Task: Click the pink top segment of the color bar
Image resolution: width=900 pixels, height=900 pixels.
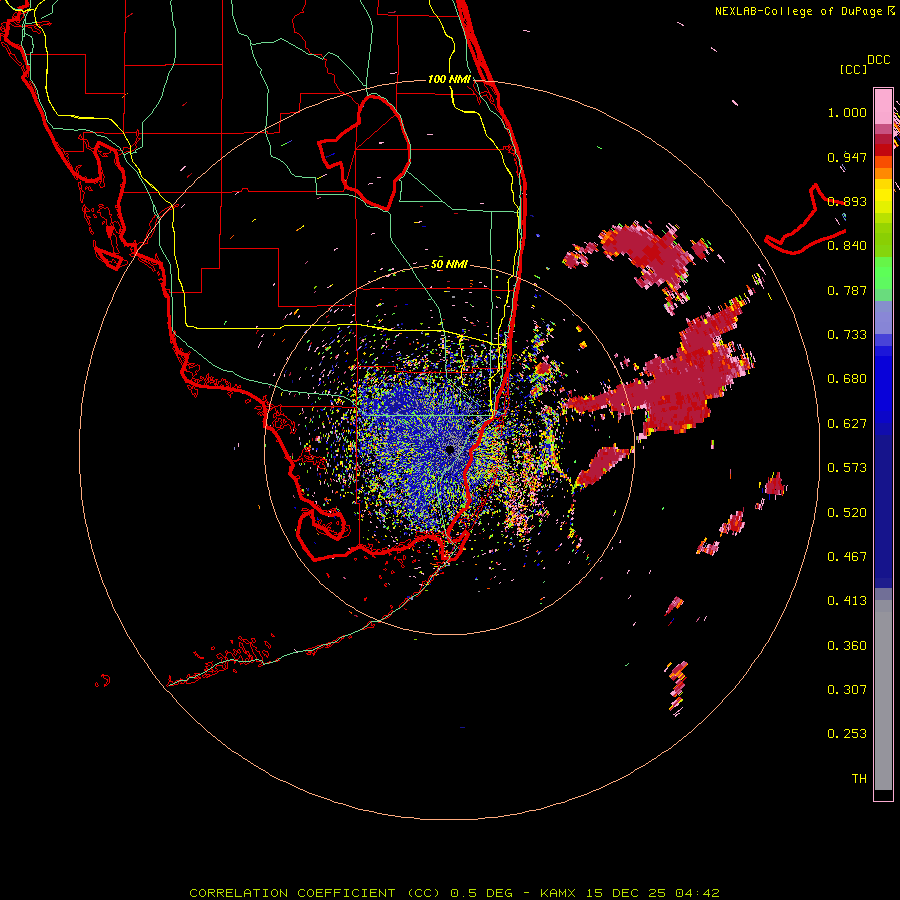Action: [x=883, y=106]
